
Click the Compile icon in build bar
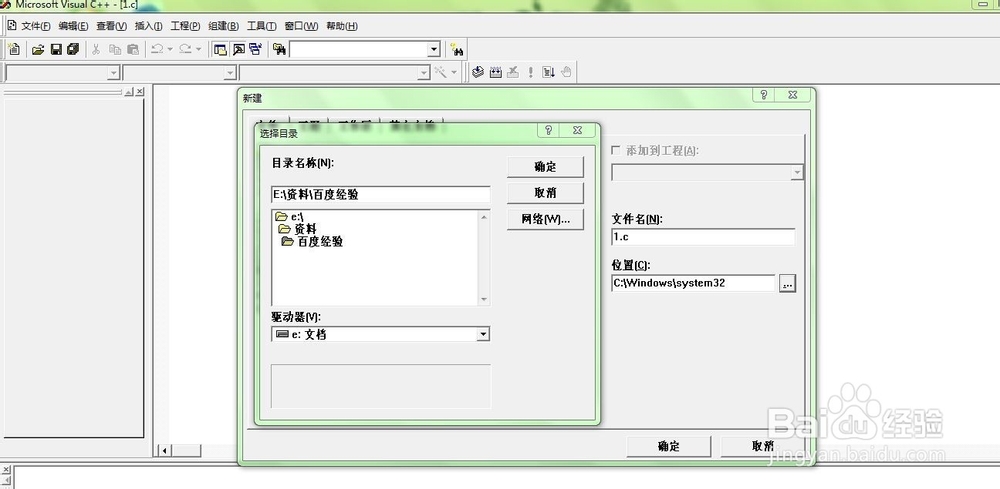point(478,72)
